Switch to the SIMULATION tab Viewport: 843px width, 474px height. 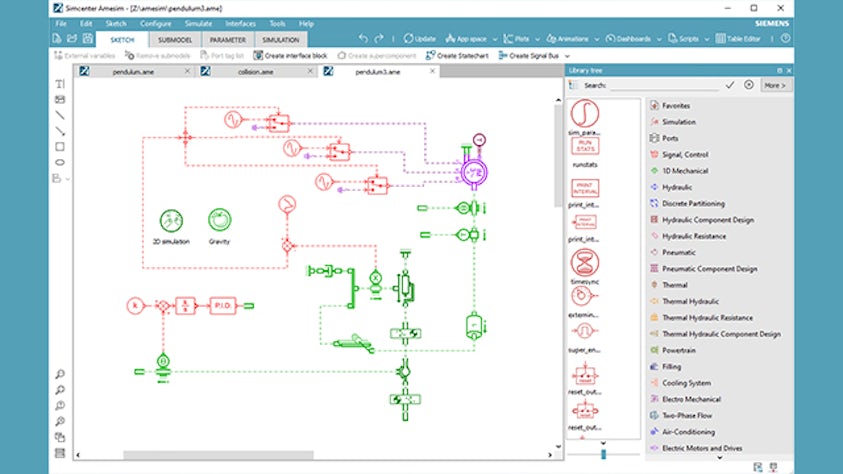[281, 40]
